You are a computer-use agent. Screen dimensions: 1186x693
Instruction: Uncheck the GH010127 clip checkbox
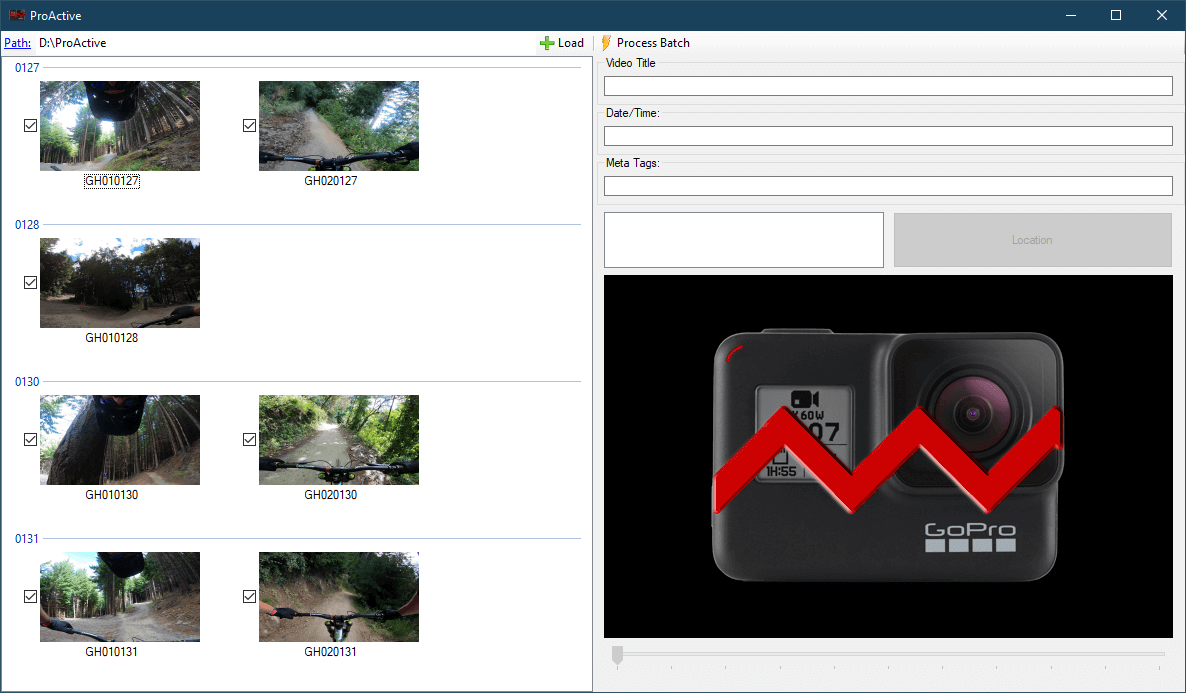click(x=30, y=126)
